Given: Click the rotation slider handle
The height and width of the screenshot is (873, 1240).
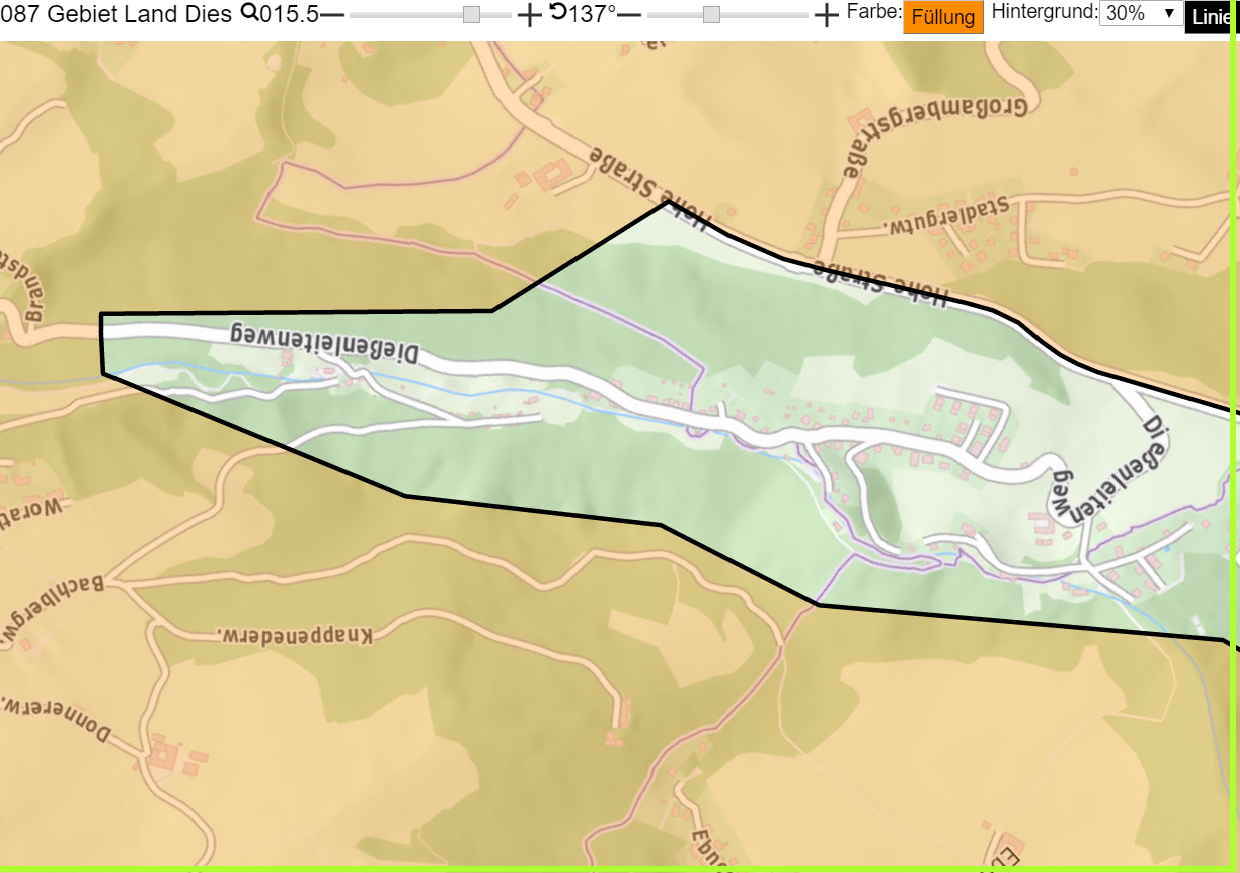Looking at the screenshot, I should [711, 14].
